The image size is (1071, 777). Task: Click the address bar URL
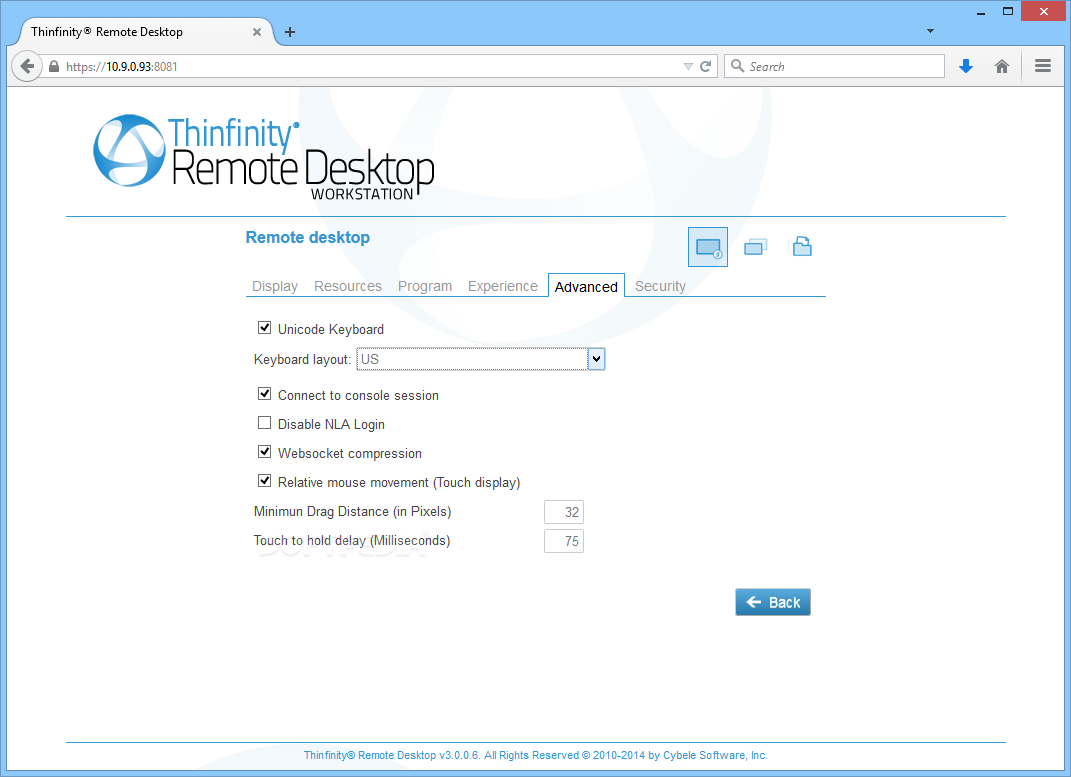tap(122, 67)
